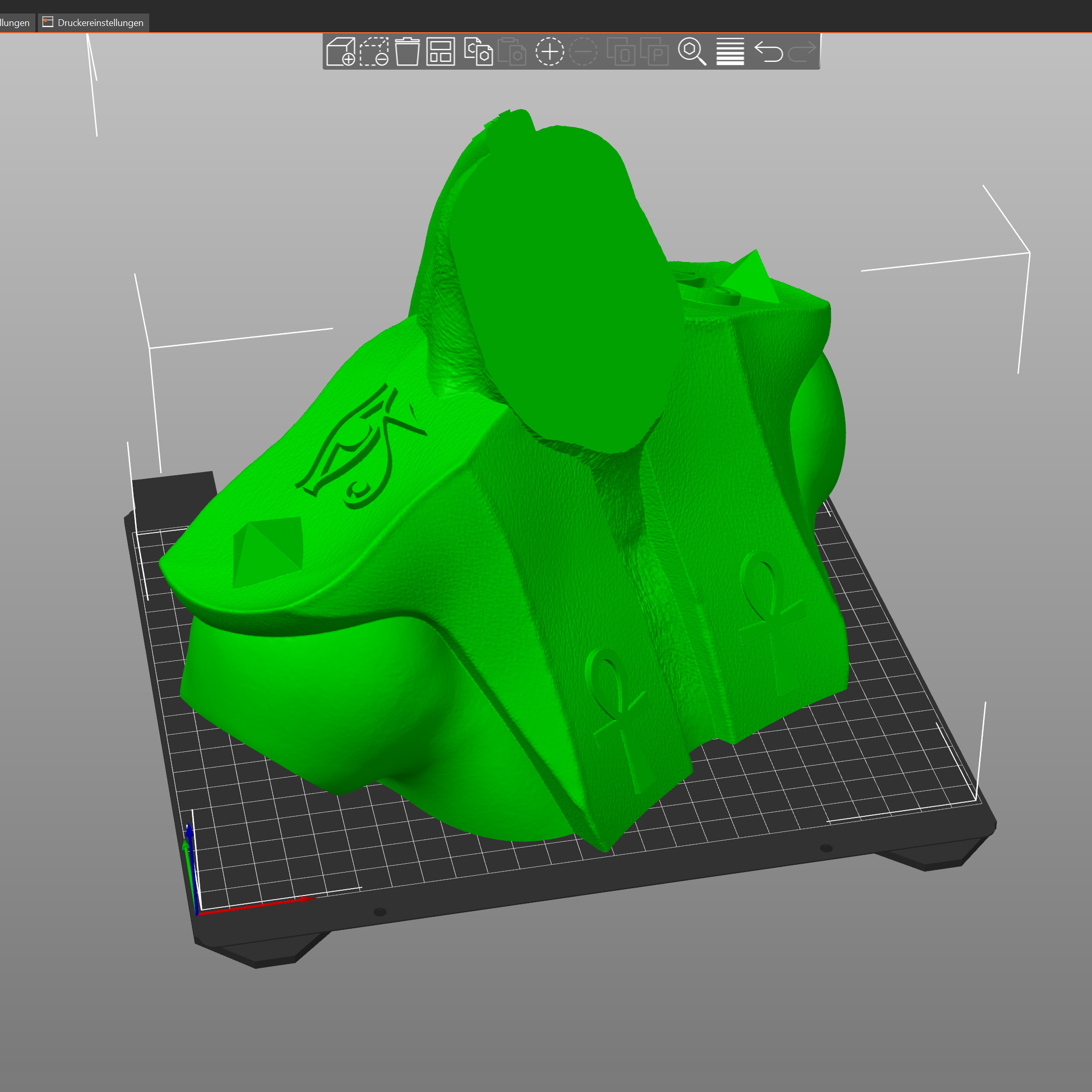Click the Delete all trash icon
Image resolution: width=1092 pixels, height=1092 pixels.
pos(407,51)
